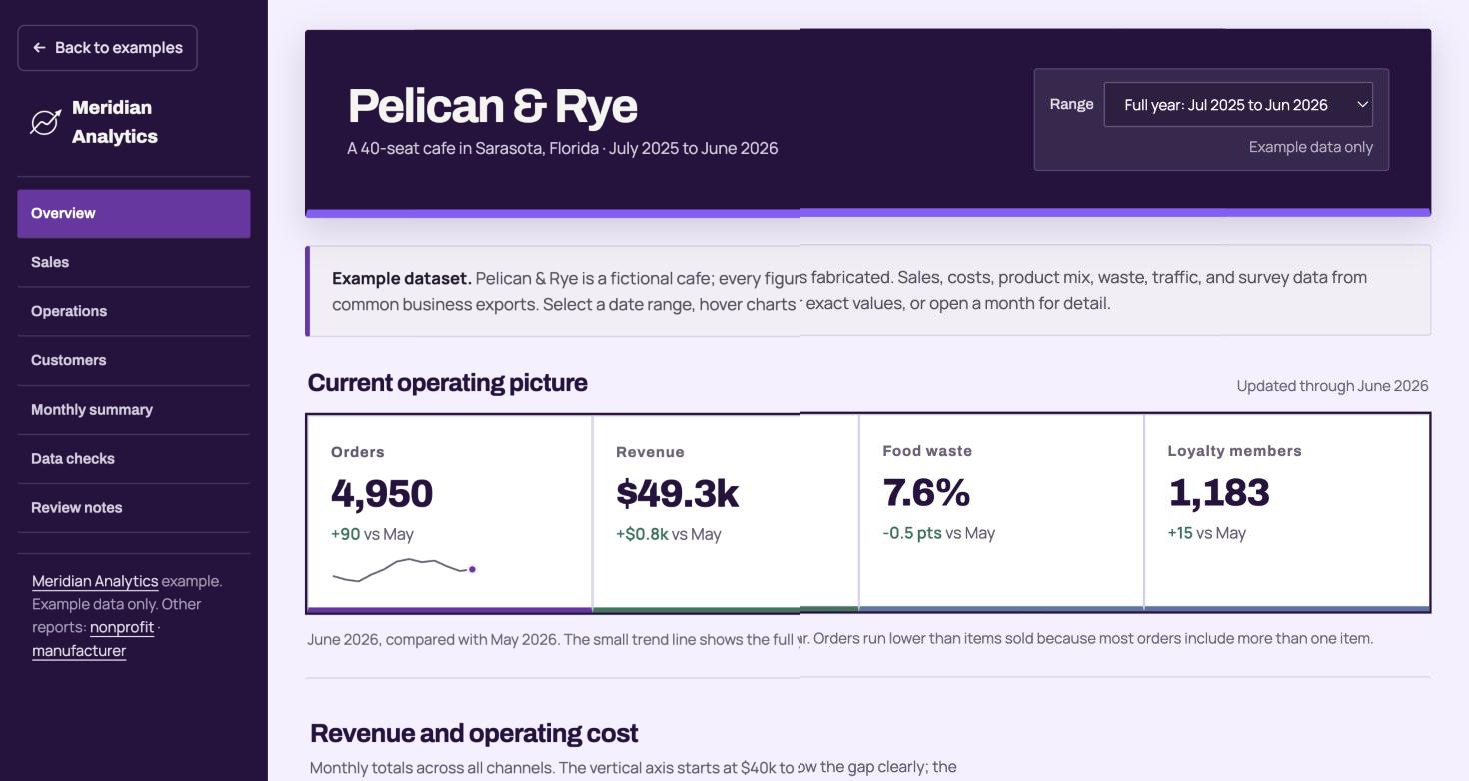Screen dimensions: 1469x781
Task: Click the Range label
Action: tap(1071, 104)
